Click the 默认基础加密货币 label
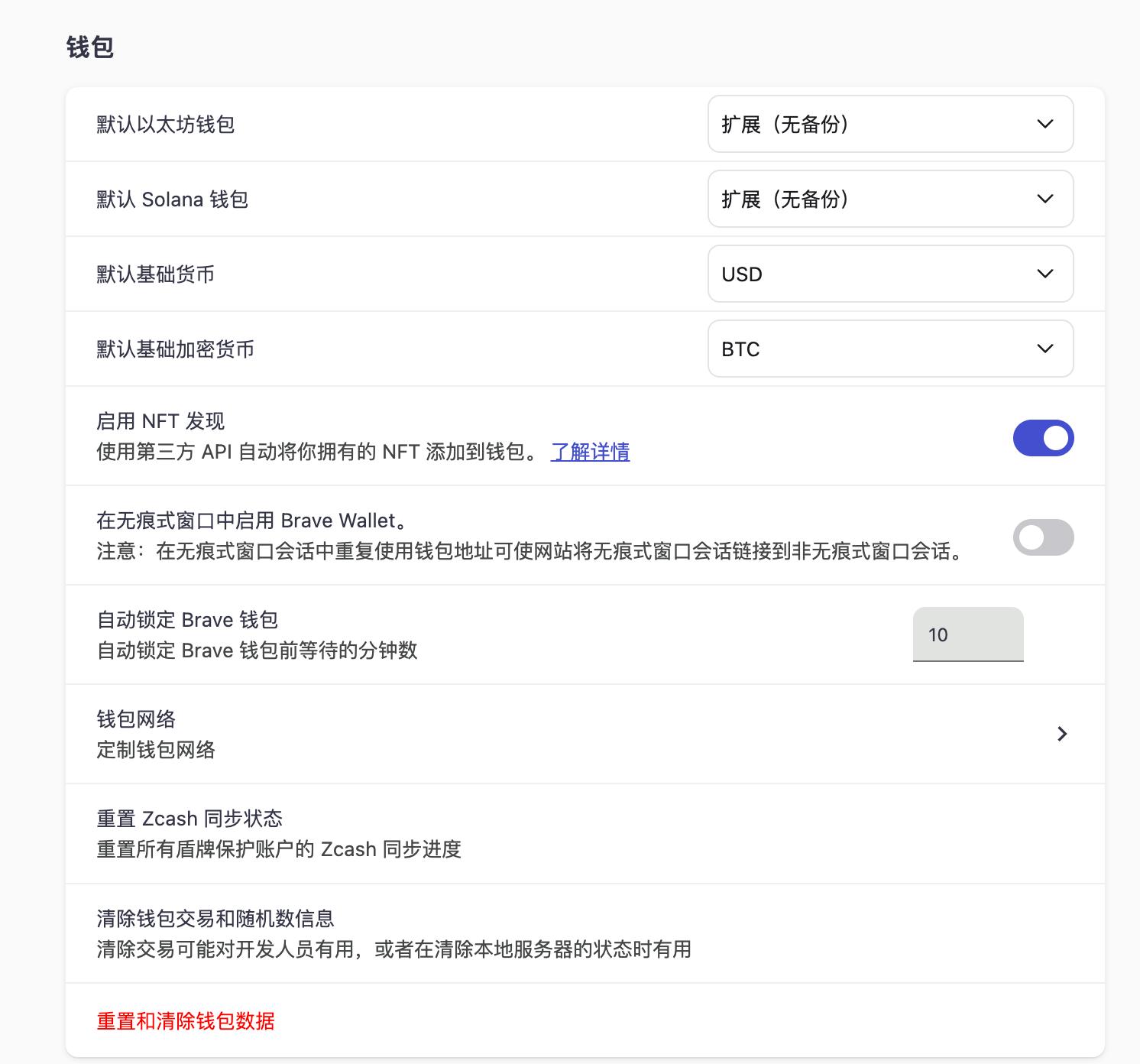The height and width of the screenshot is (1064, 1140). click(x=176, y=349)
